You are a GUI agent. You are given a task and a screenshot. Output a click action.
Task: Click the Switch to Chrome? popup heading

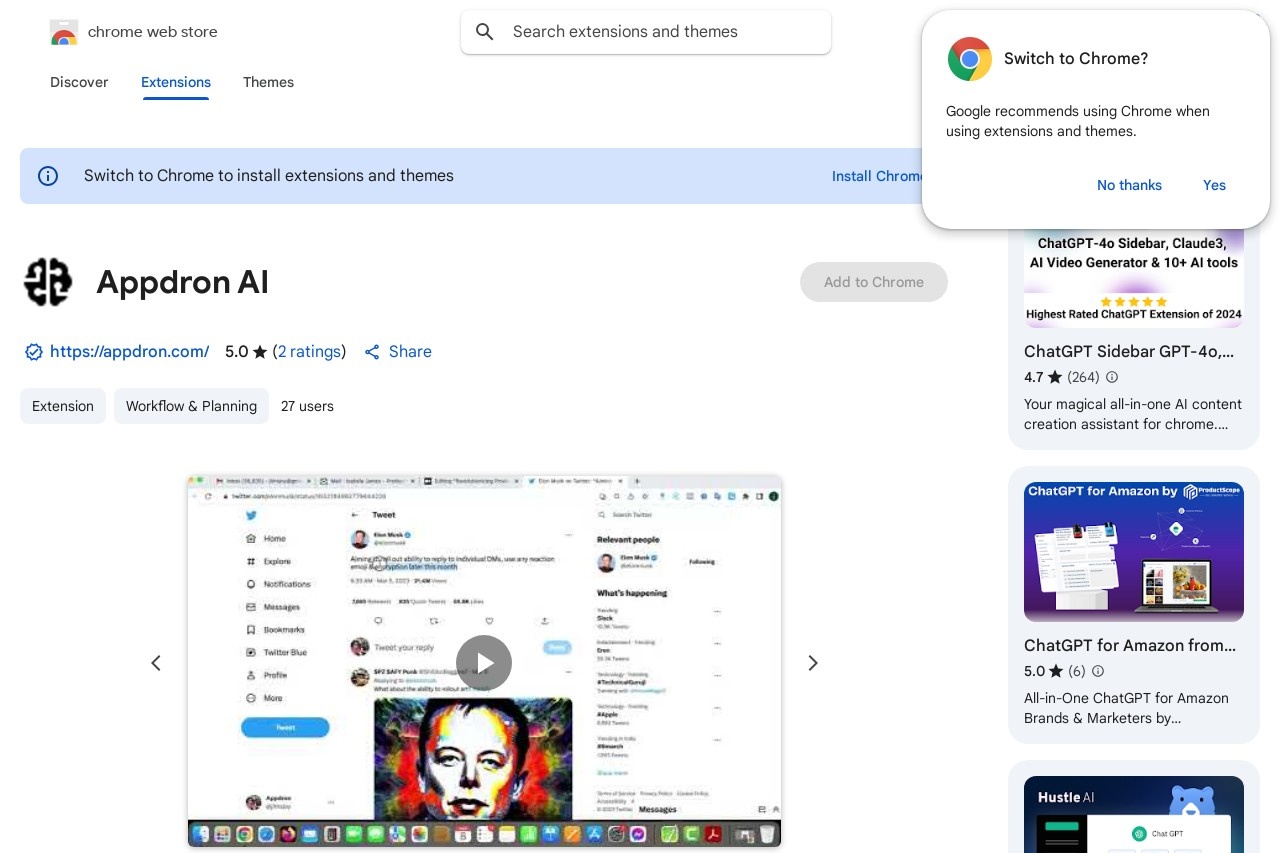coord(1076,59)
